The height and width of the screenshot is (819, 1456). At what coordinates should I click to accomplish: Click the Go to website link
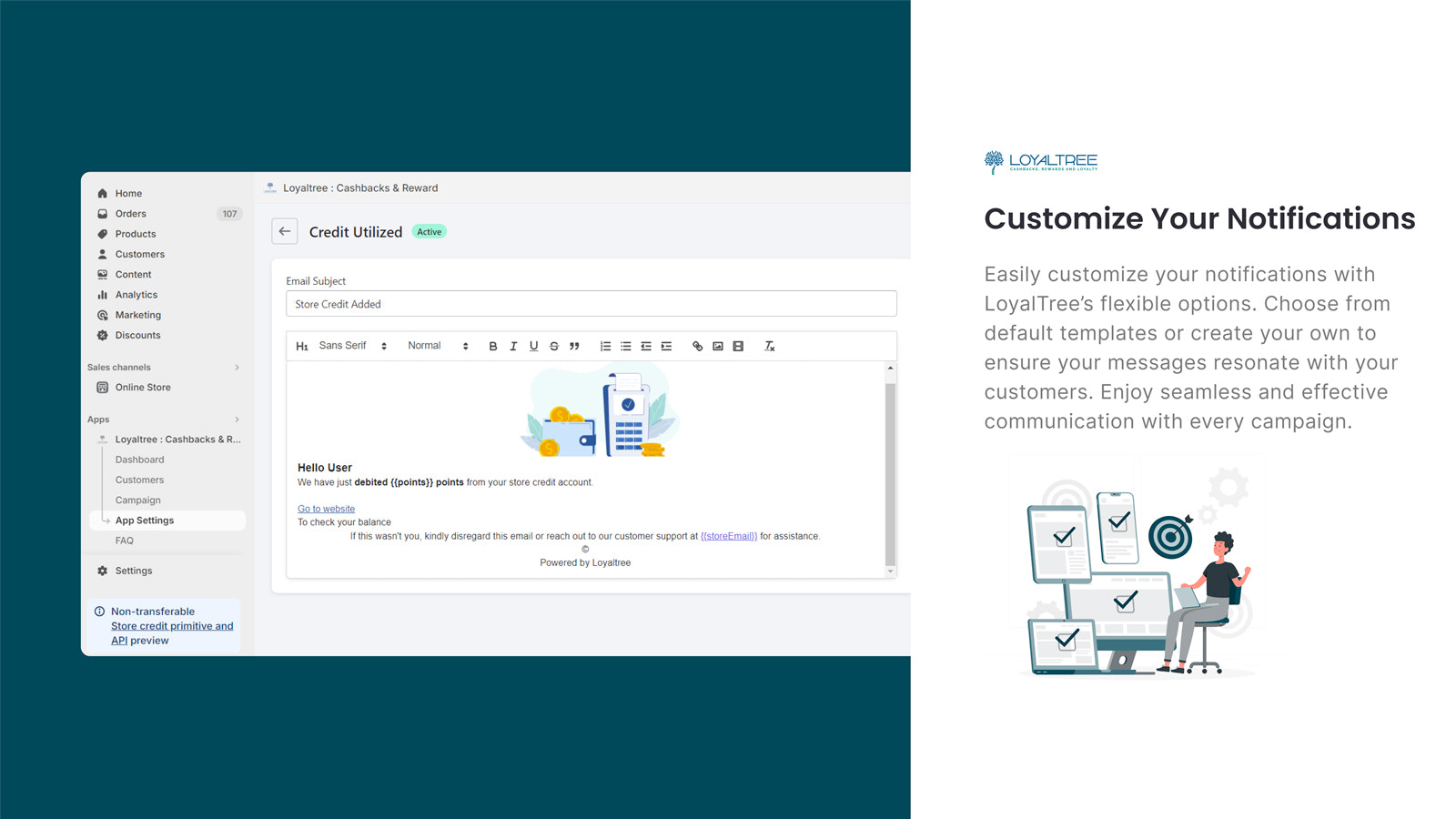(326, 509)
